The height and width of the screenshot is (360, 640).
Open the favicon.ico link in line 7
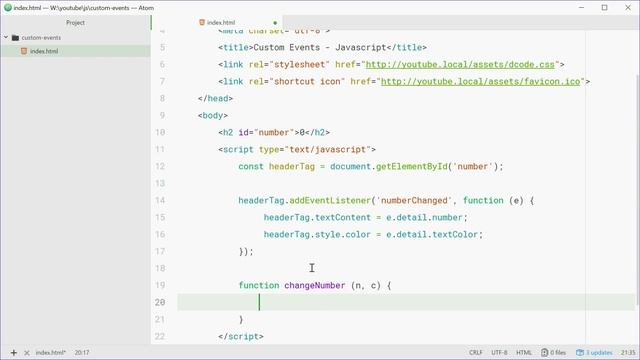tap(480, 82)
